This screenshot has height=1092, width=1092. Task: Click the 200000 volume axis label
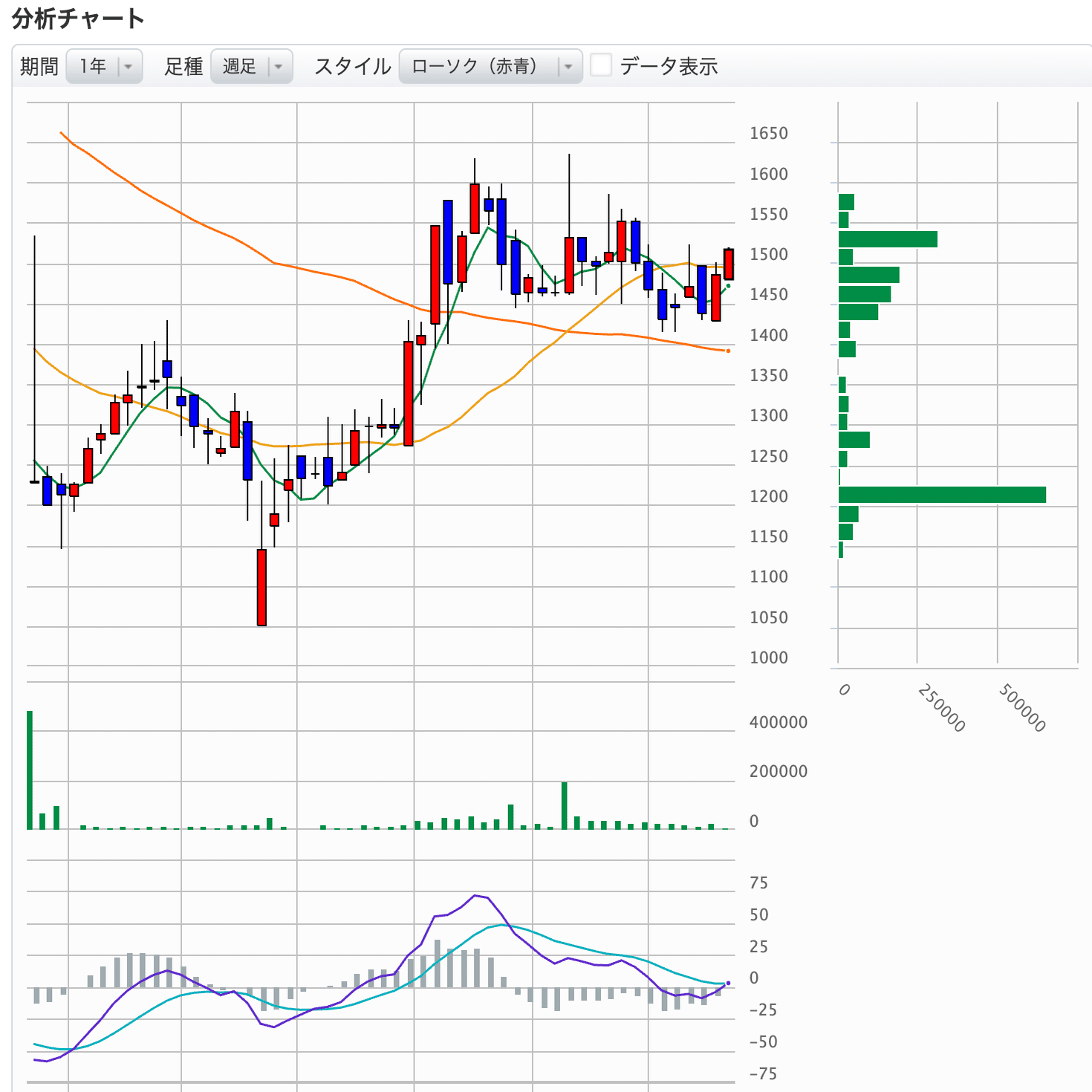tap(778, 772)
